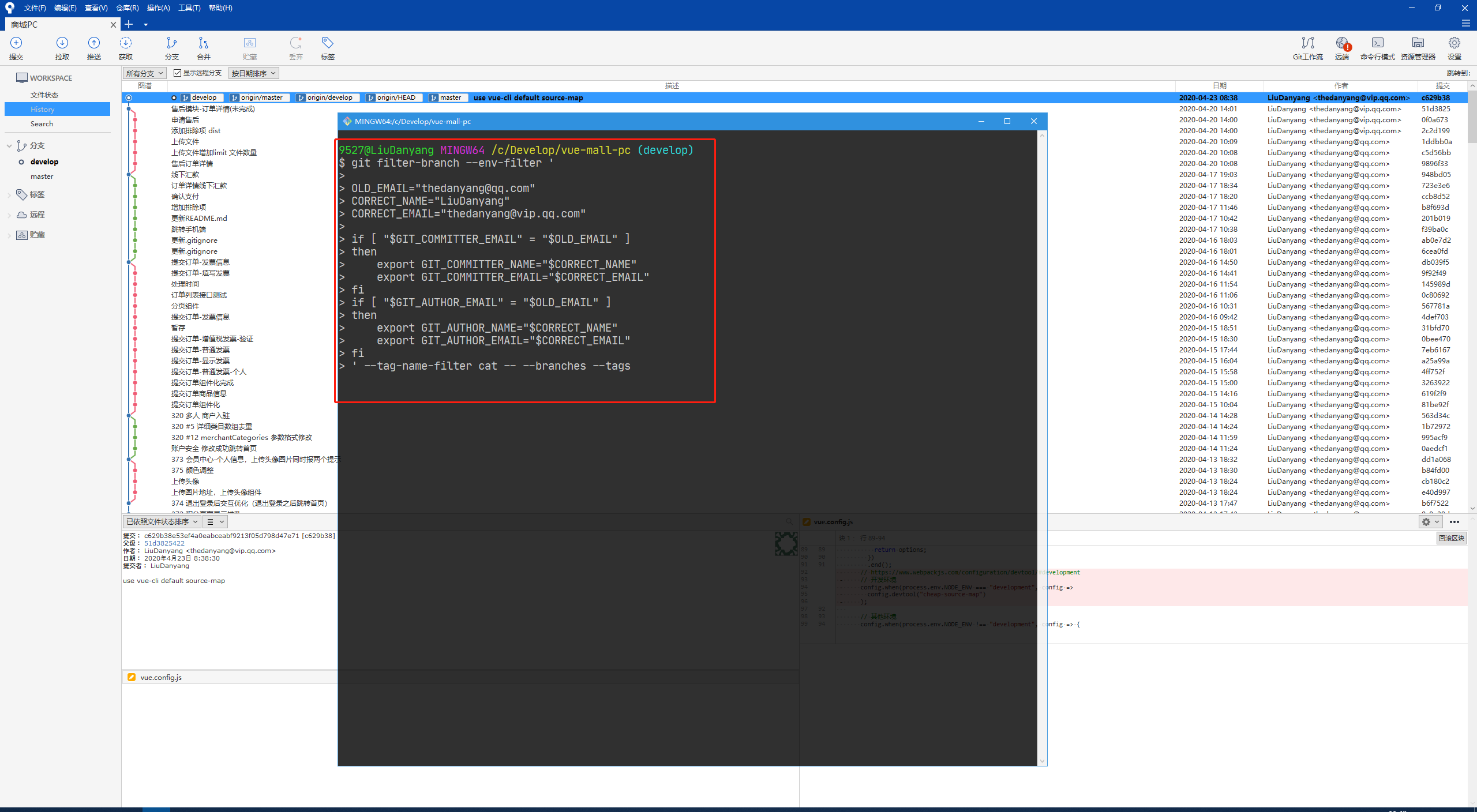Open the 所有分支 dropdown

[x=144, y=73]
